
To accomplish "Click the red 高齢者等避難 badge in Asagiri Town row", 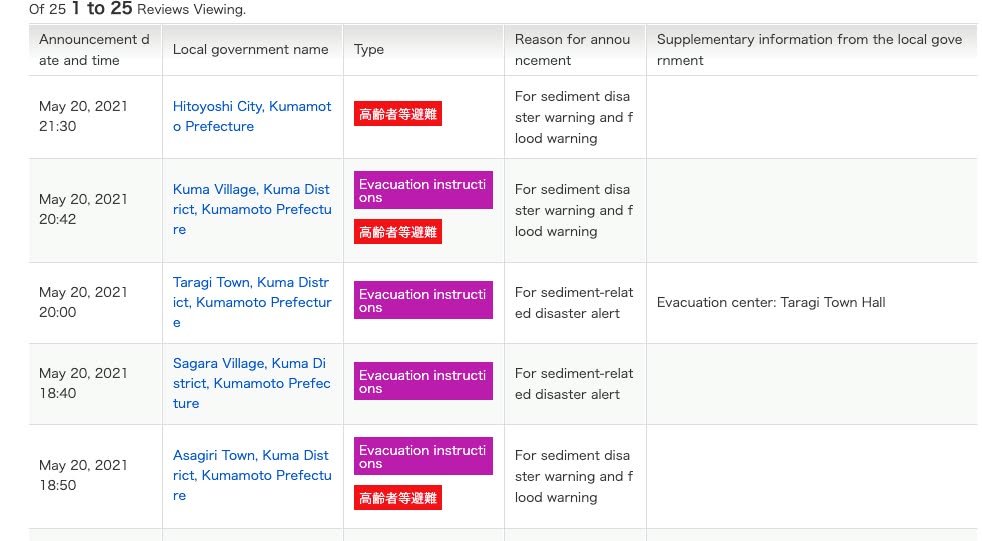I will pos(398,497).
